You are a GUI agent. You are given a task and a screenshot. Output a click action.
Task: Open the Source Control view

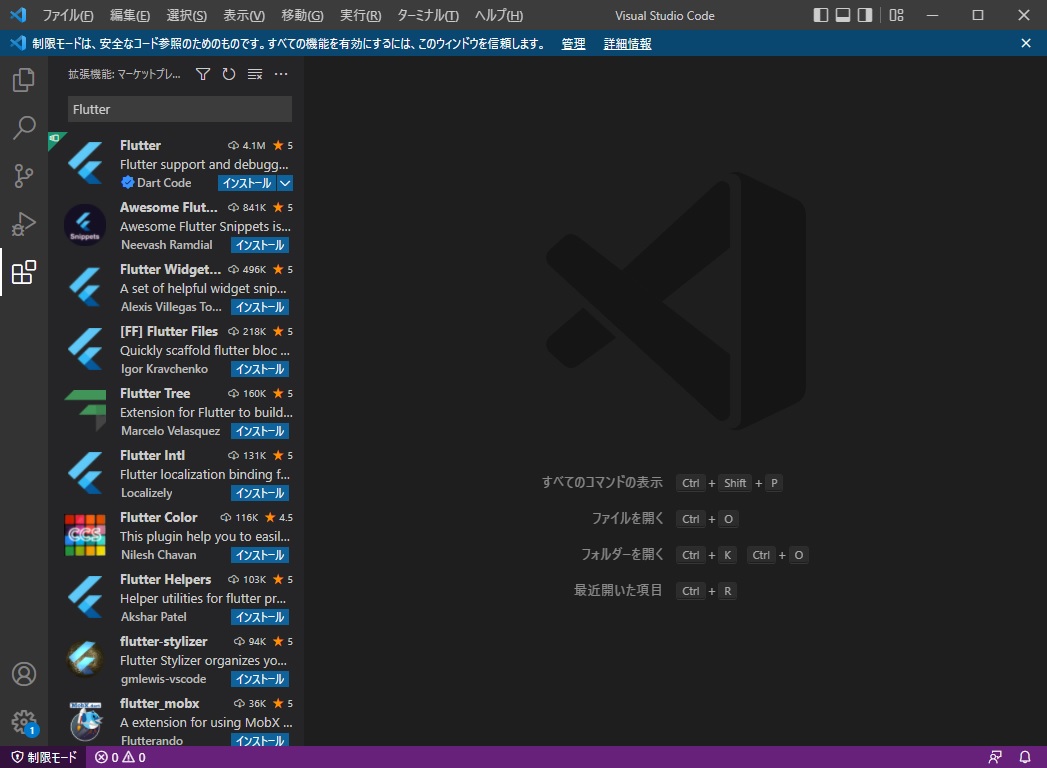click(x=23, y=176)
